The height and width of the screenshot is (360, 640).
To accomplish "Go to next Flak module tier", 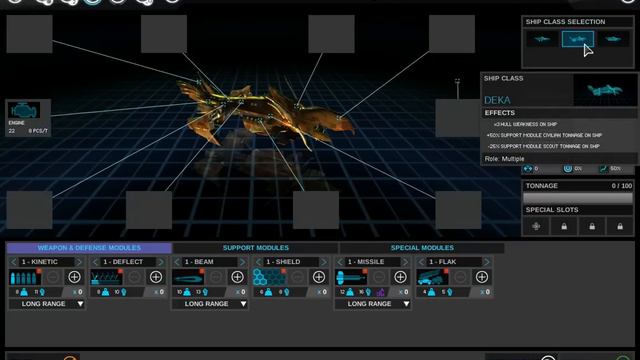I will pos(487,262).
